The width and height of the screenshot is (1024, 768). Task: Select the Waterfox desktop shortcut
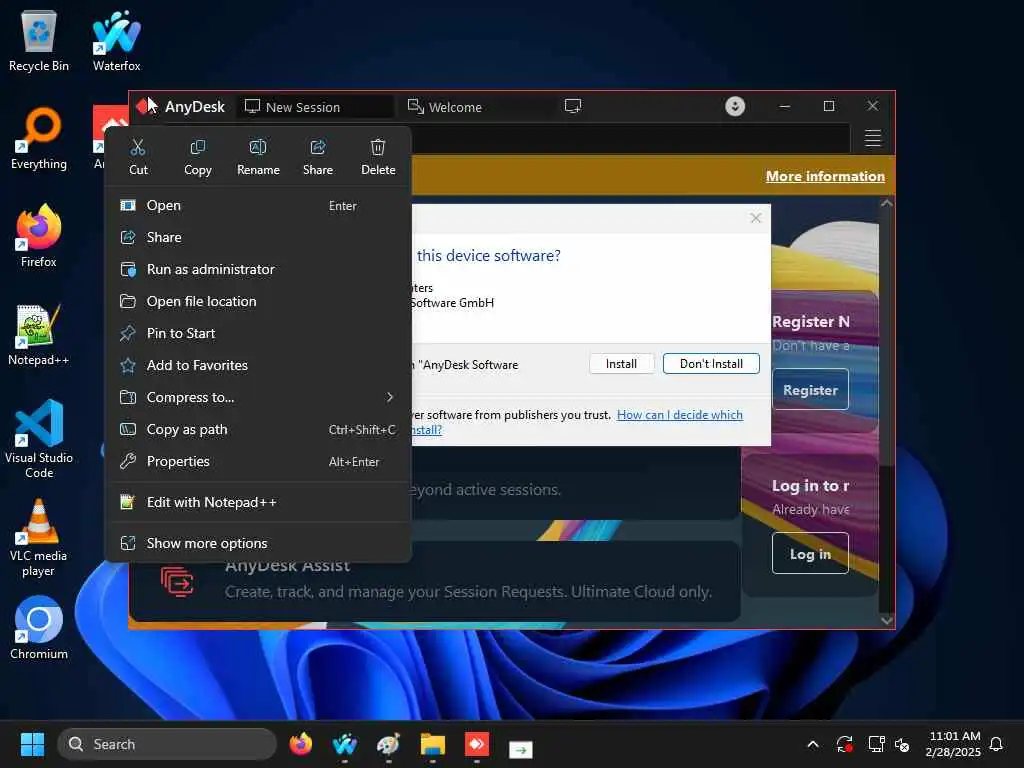click(116, 40)
